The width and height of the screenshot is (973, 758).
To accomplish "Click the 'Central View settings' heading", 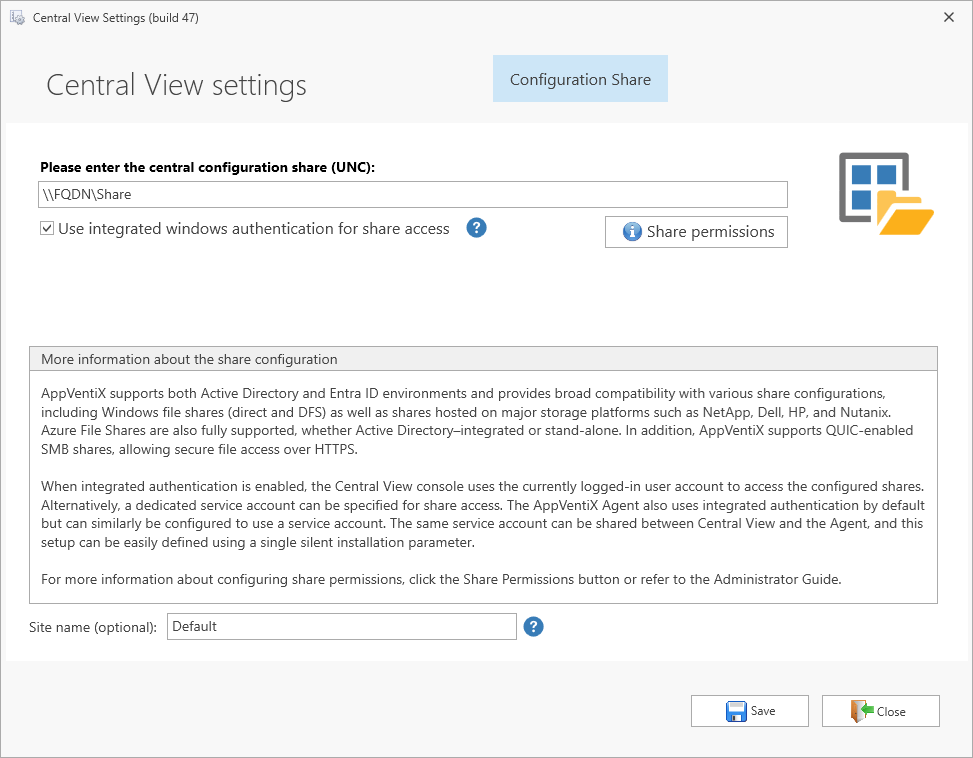I will coord(176,85).
